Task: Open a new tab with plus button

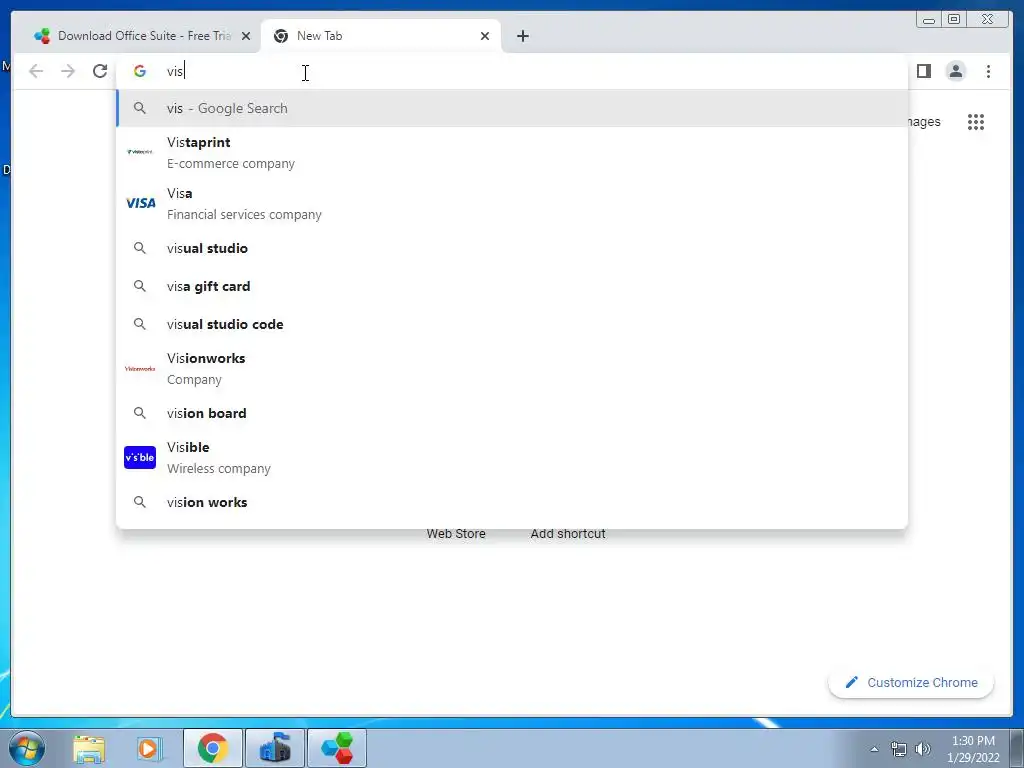Action: pos(522,36)
